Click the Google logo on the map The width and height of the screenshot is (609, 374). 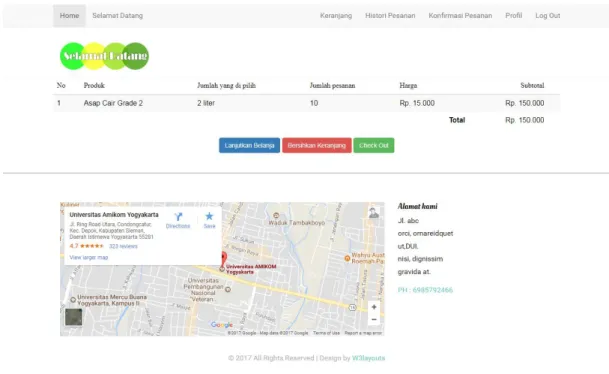coord(222,325)
